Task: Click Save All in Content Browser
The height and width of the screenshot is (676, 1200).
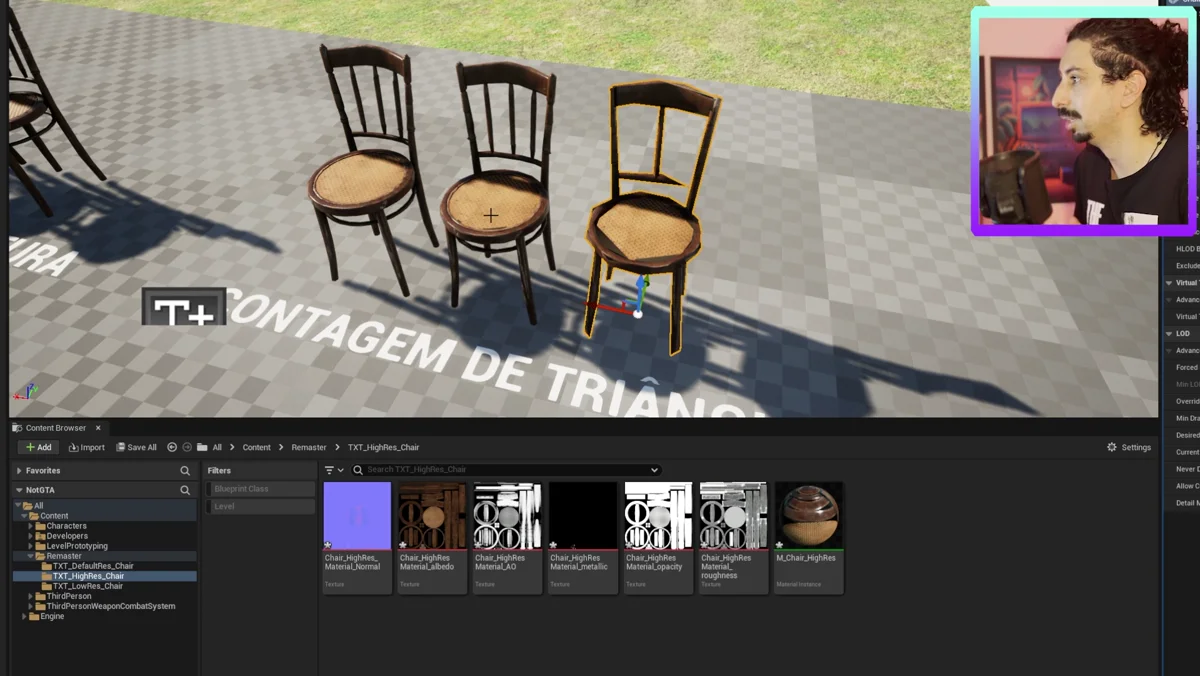Action: point(136,447)
